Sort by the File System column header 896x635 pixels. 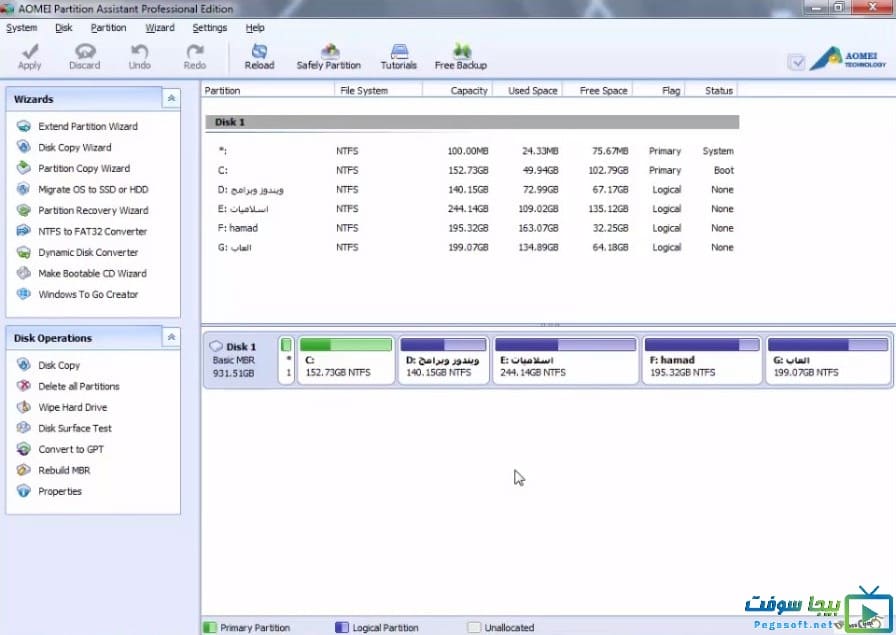378,90
